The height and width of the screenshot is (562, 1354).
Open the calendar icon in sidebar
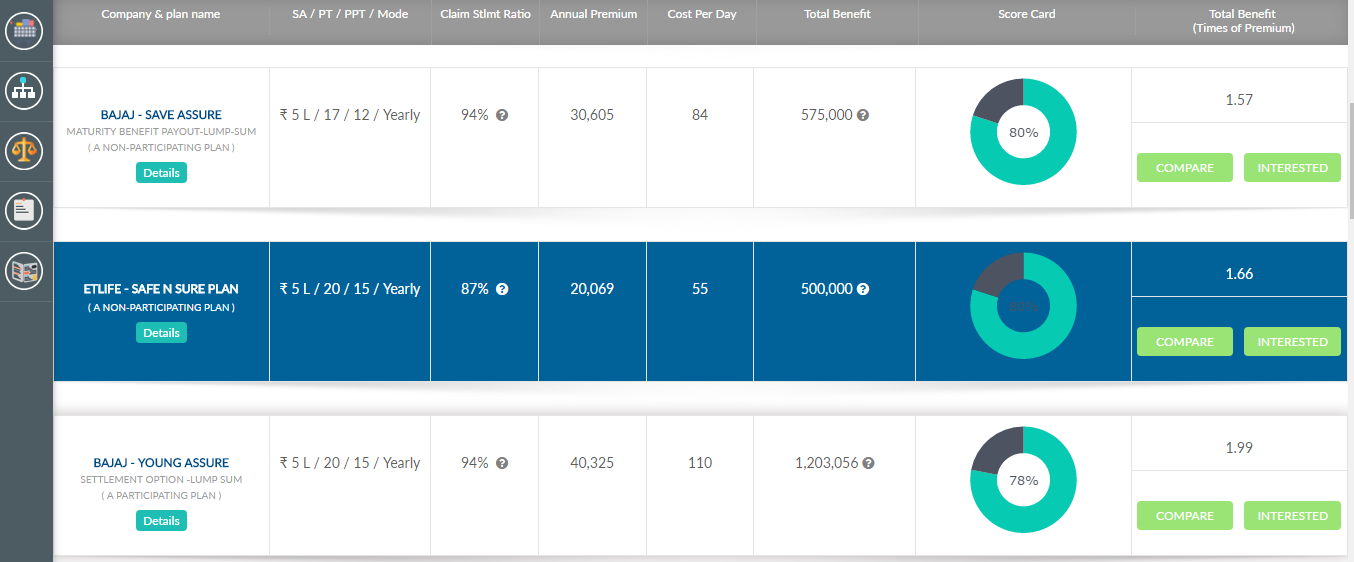(x=26, y=30)
